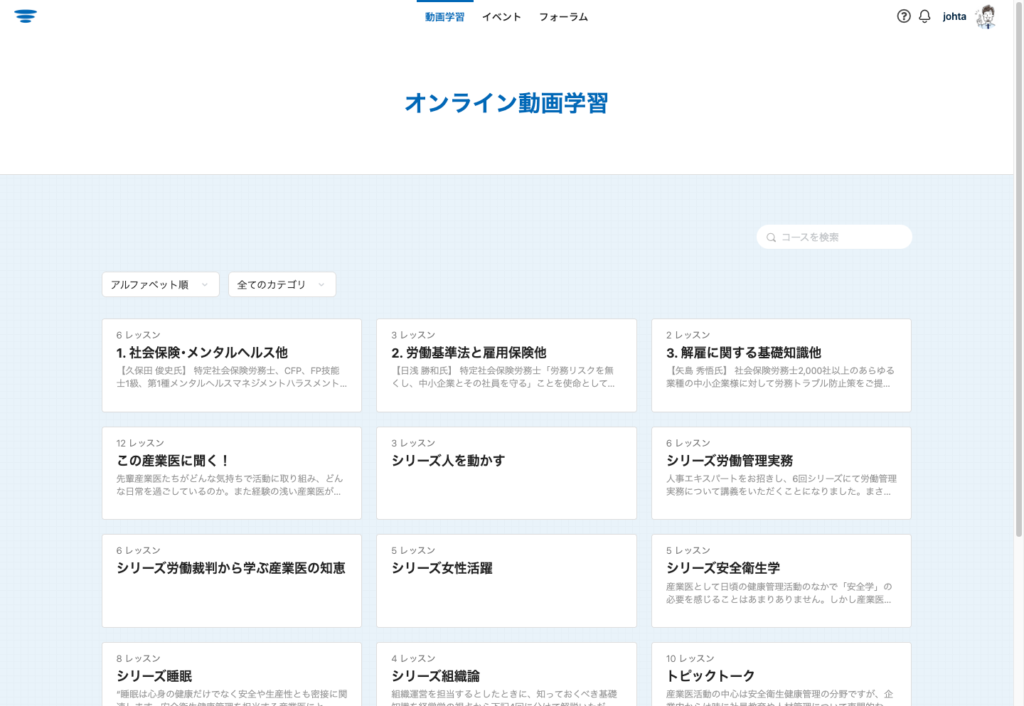Open the アルファベット順 sort dropdown

161,285
